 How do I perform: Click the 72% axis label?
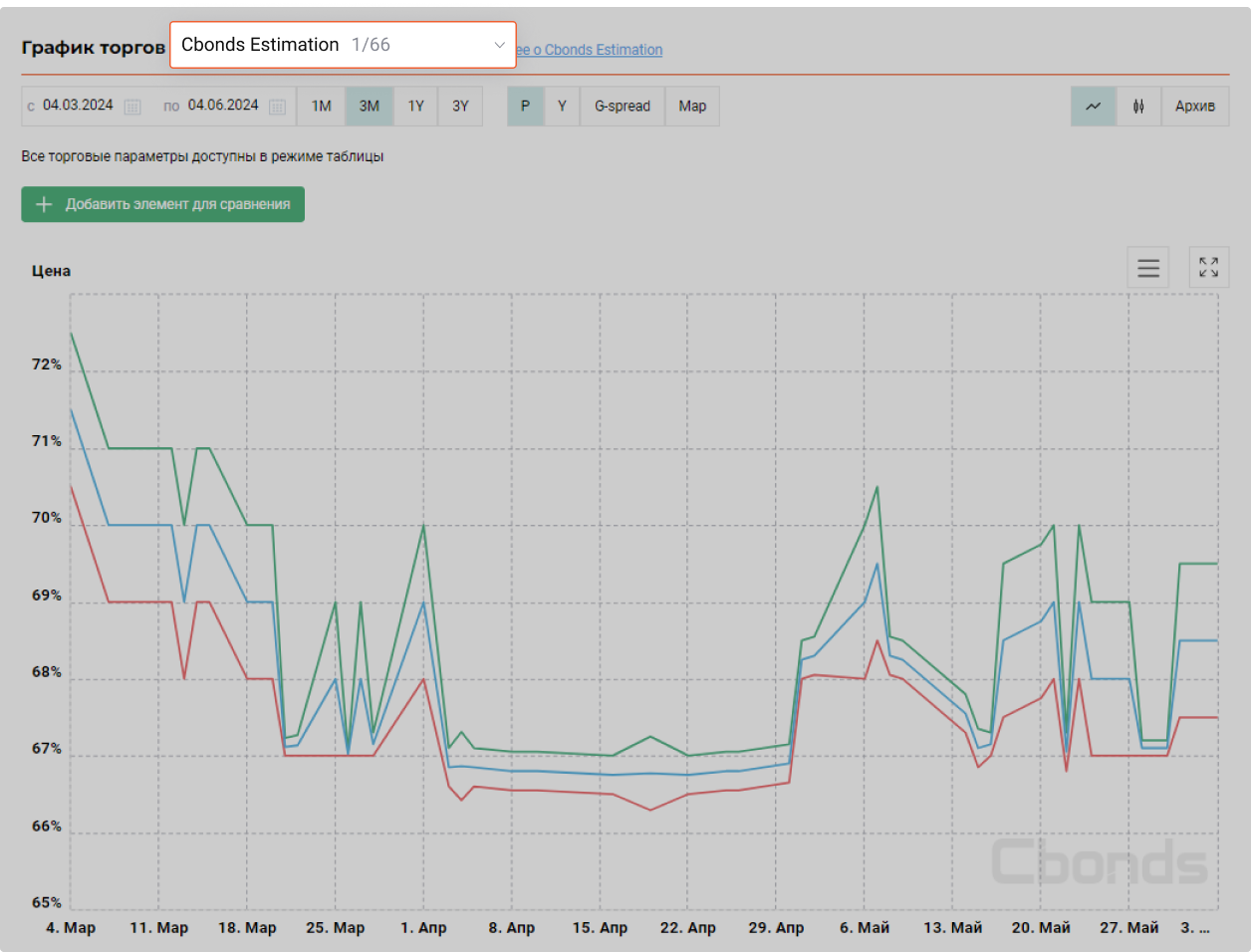[x=47, y=364]
